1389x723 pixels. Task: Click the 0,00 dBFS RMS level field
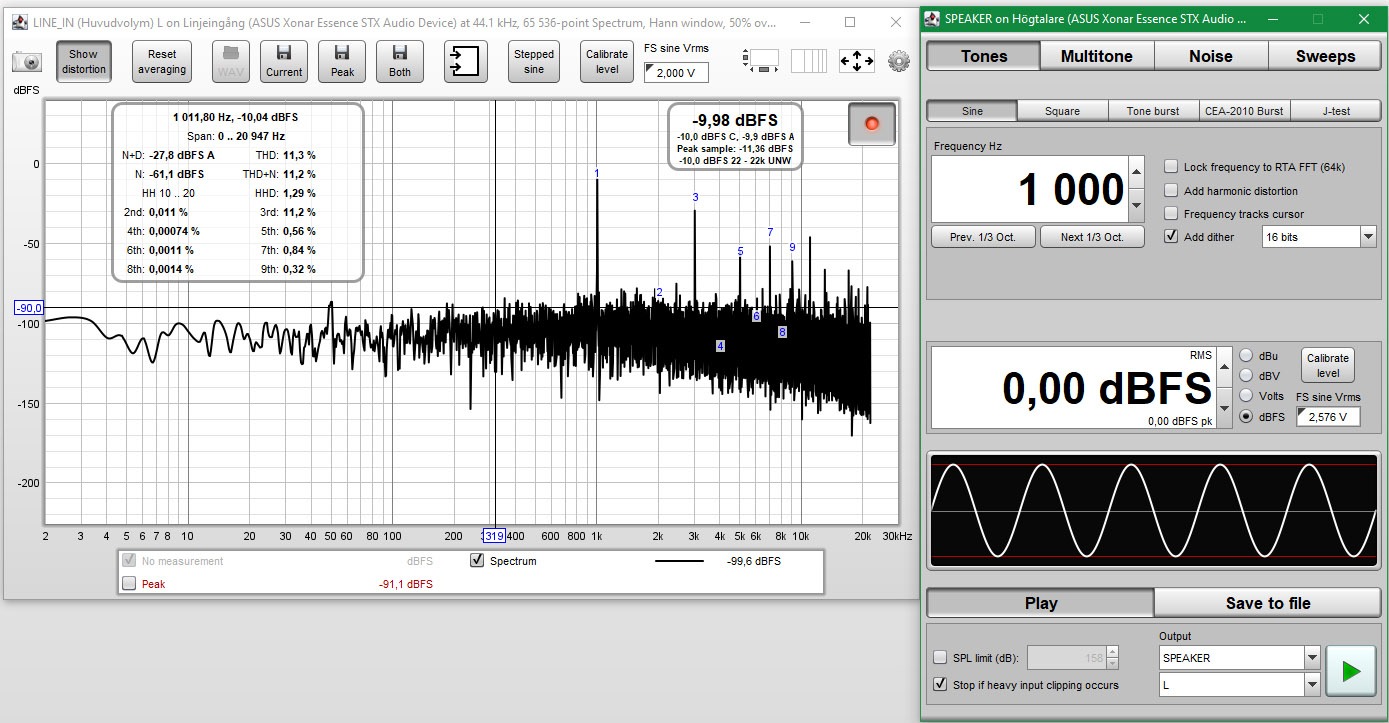tap(1073, 388)
